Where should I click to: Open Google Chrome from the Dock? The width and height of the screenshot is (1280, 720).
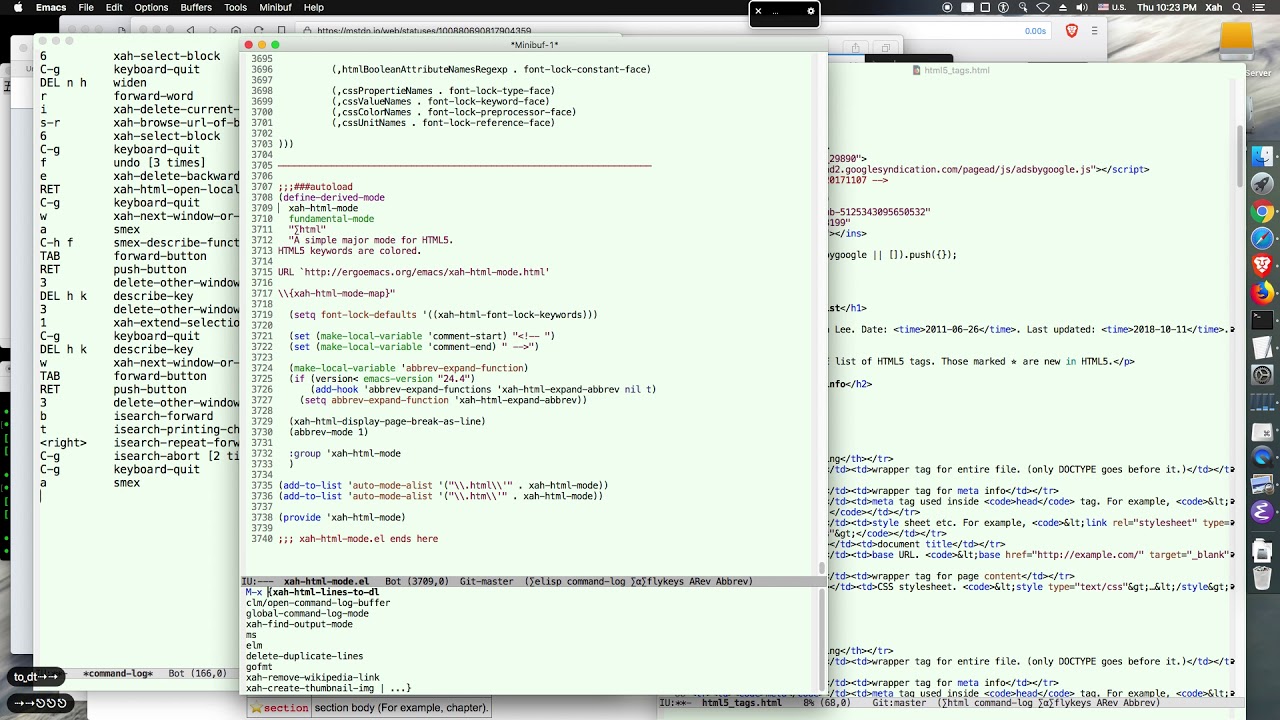[1263, 211]
